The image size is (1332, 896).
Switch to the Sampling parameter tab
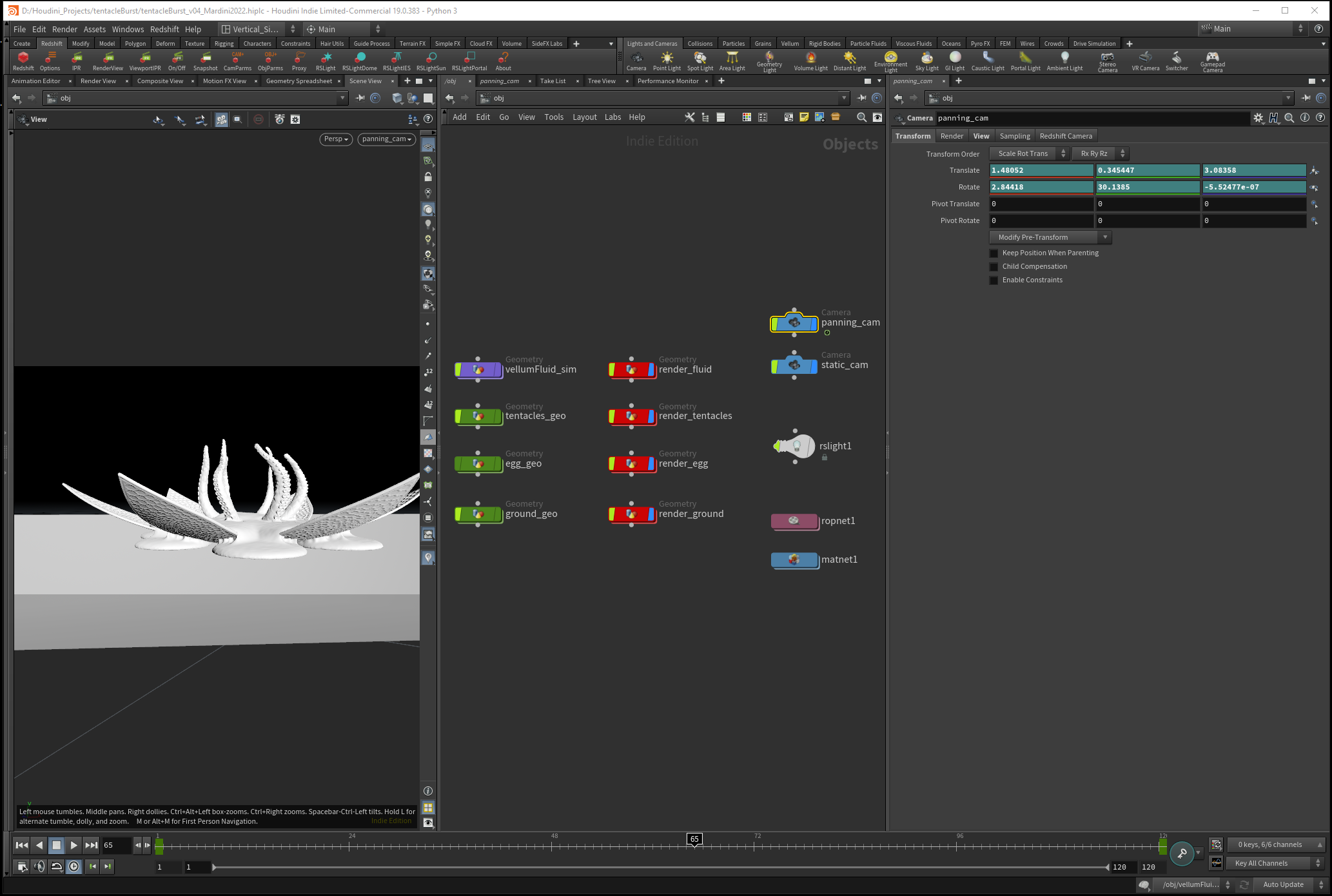coord(1015,136)
